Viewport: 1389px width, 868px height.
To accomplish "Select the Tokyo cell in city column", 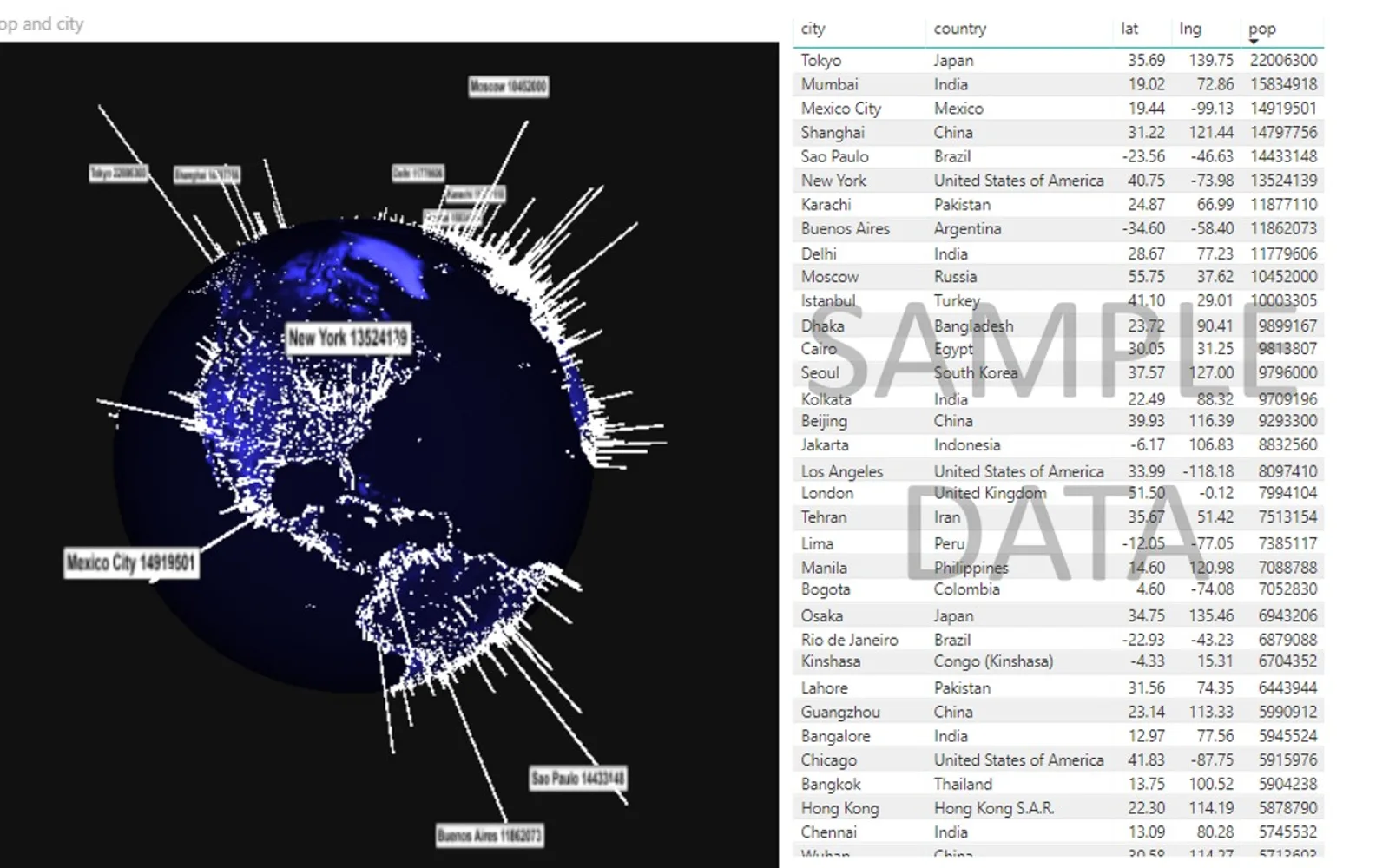I will pos(821,61).
